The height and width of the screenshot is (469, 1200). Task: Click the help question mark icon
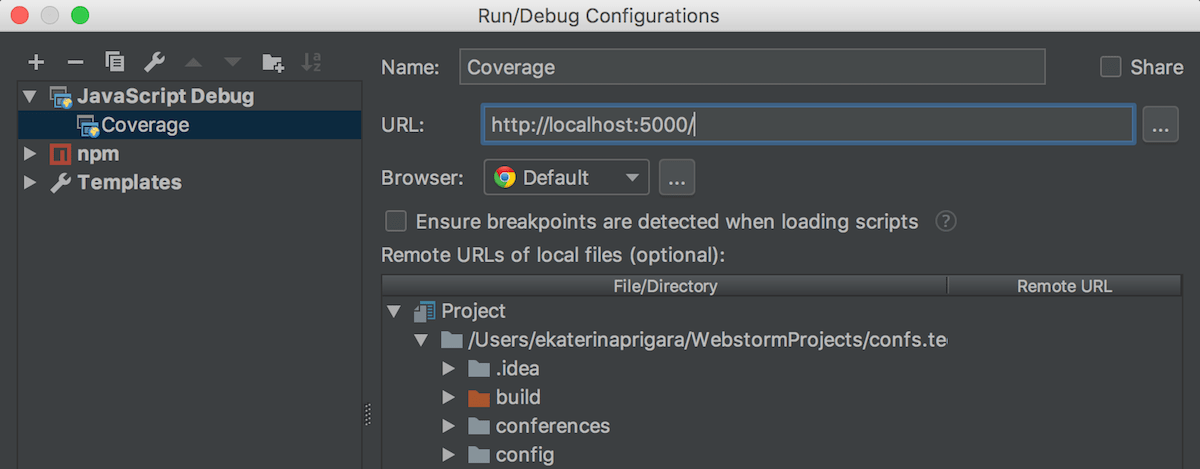(x=945, y=221)
